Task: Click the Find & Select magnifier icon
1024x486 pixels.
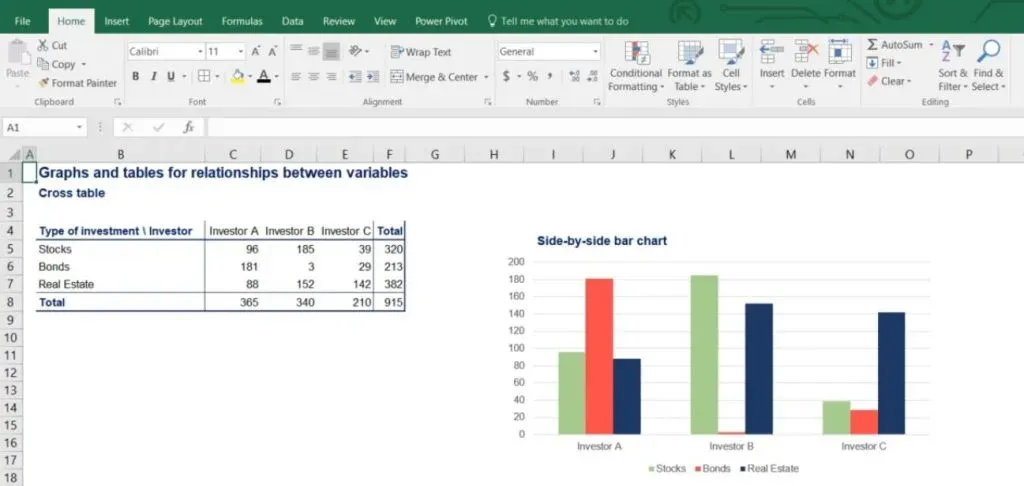Action: (988, 53)
